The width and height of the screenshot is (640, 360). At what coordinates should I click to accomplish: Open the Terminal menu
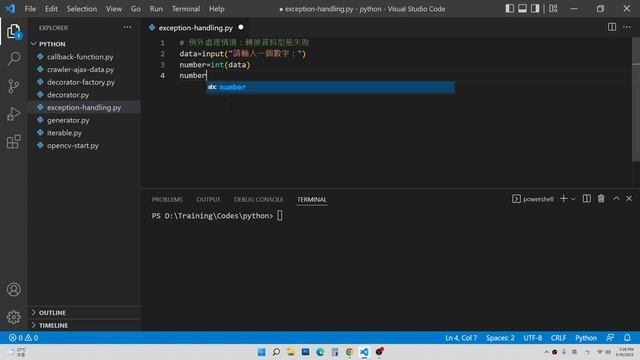[x=186, y=9]
